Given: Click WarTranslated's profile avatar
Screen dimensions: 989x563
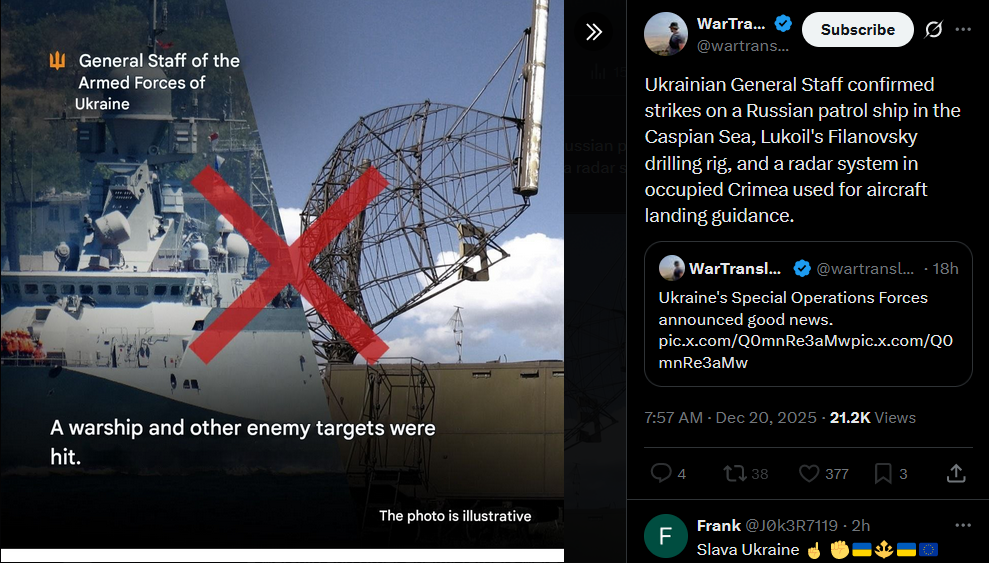Looking at the screenshot, I should [x=665, y=34].
